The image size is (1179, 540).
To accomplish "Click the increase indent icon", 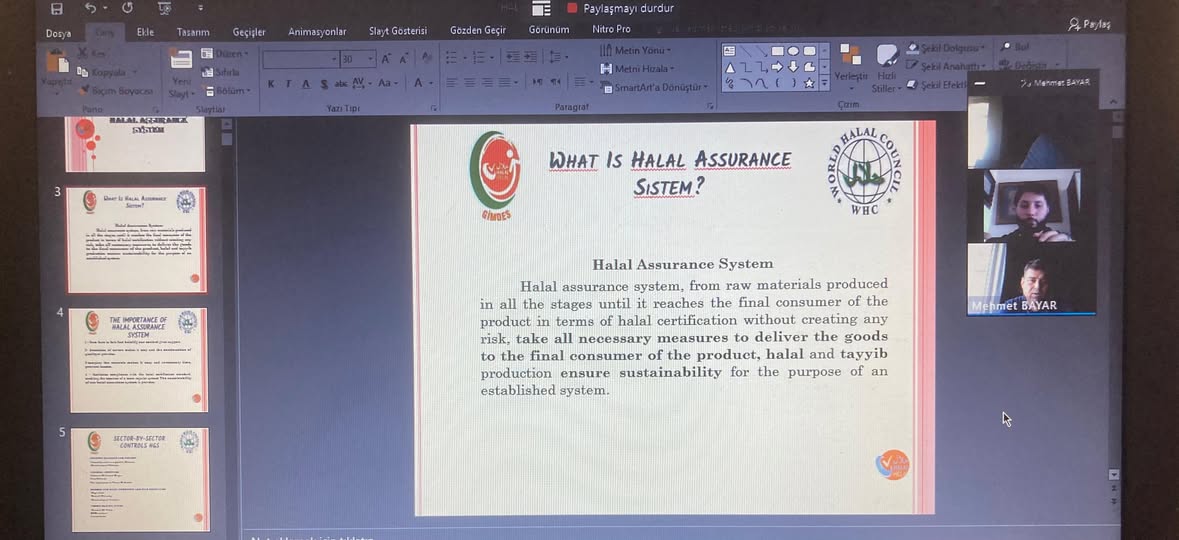I will (x=531, y=57).
